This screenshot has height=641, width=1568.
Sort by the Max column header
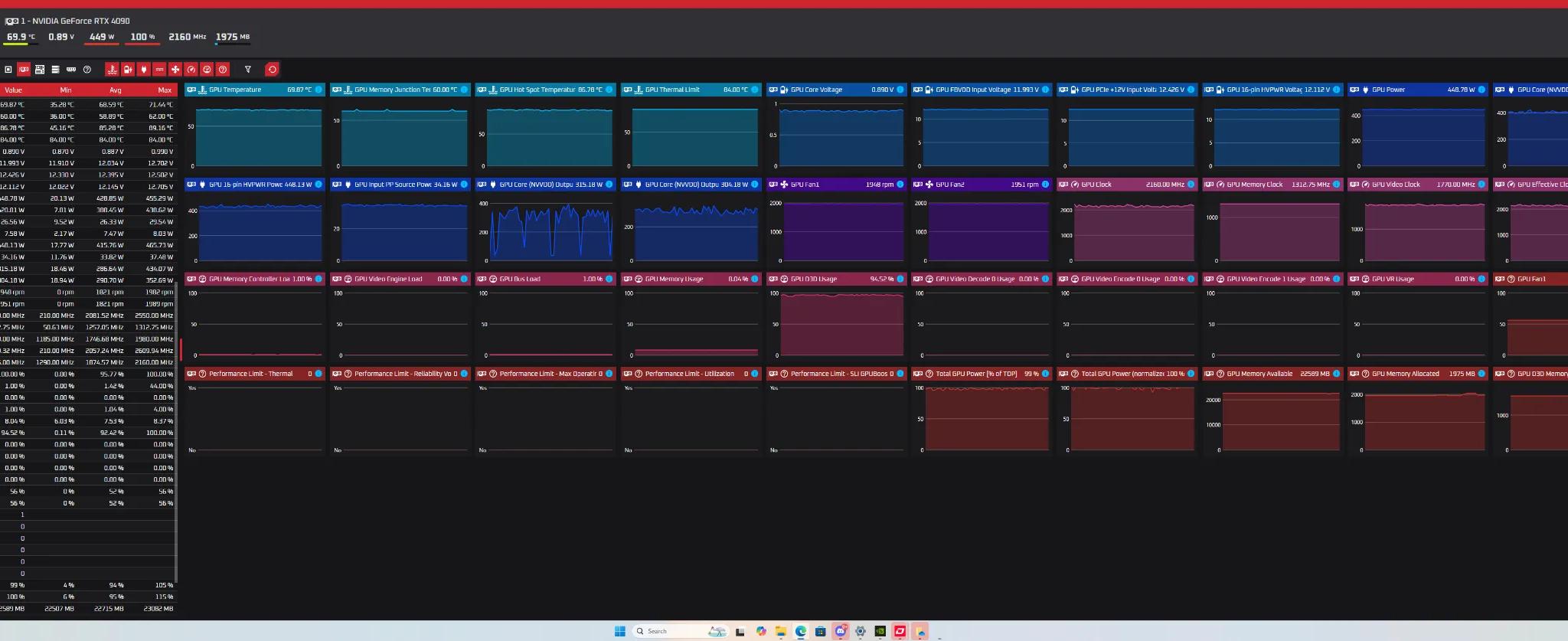pyautogui.click(x=165, y=90)
